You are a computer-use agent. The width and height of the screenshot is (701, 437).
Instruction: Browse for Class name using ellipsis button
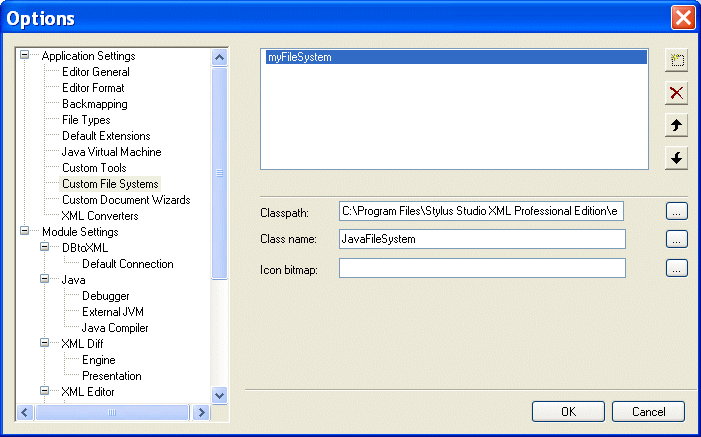(x=677, y=239)
